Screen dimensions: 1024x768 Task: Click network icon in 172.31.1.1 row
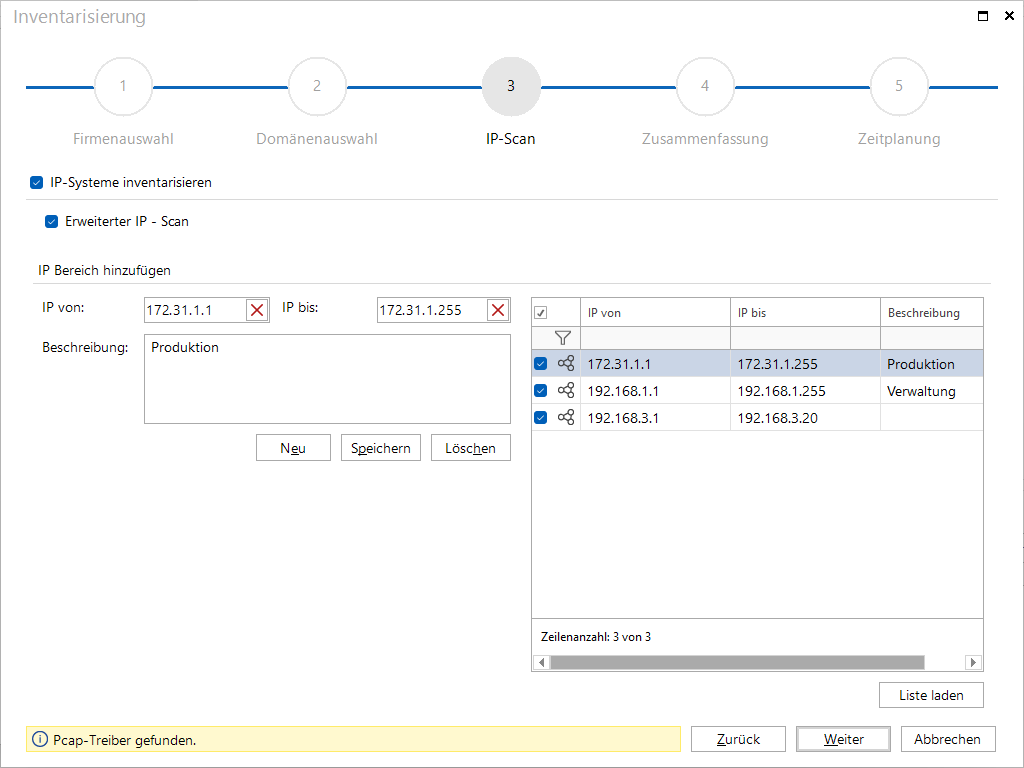pyautogui.click(x=566, y=363)
